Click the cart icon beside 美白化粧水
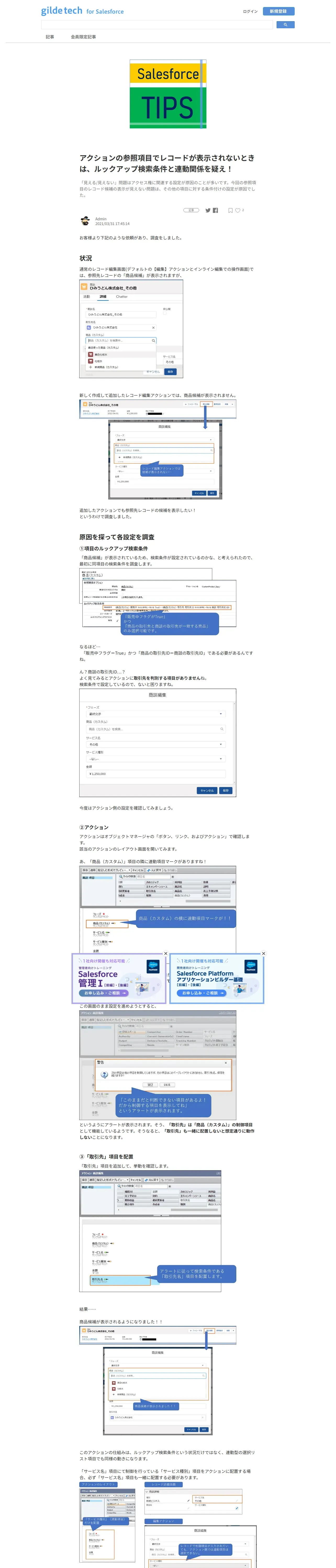The image size is (336, 1568). tap(90, 354)
